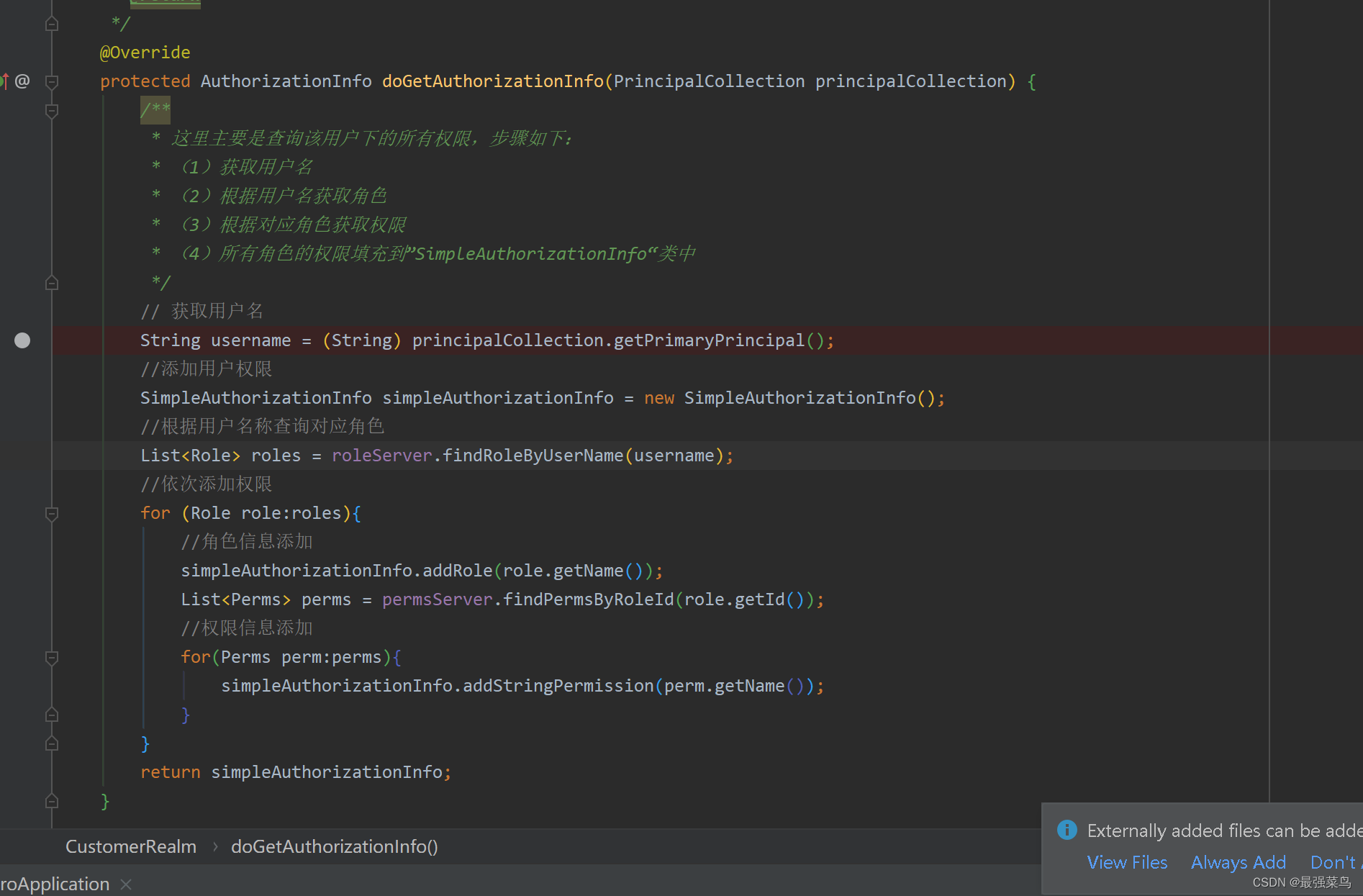The image size is (1363, 896).
Task: Click the roleServer field reference
Action: point(381,456)
